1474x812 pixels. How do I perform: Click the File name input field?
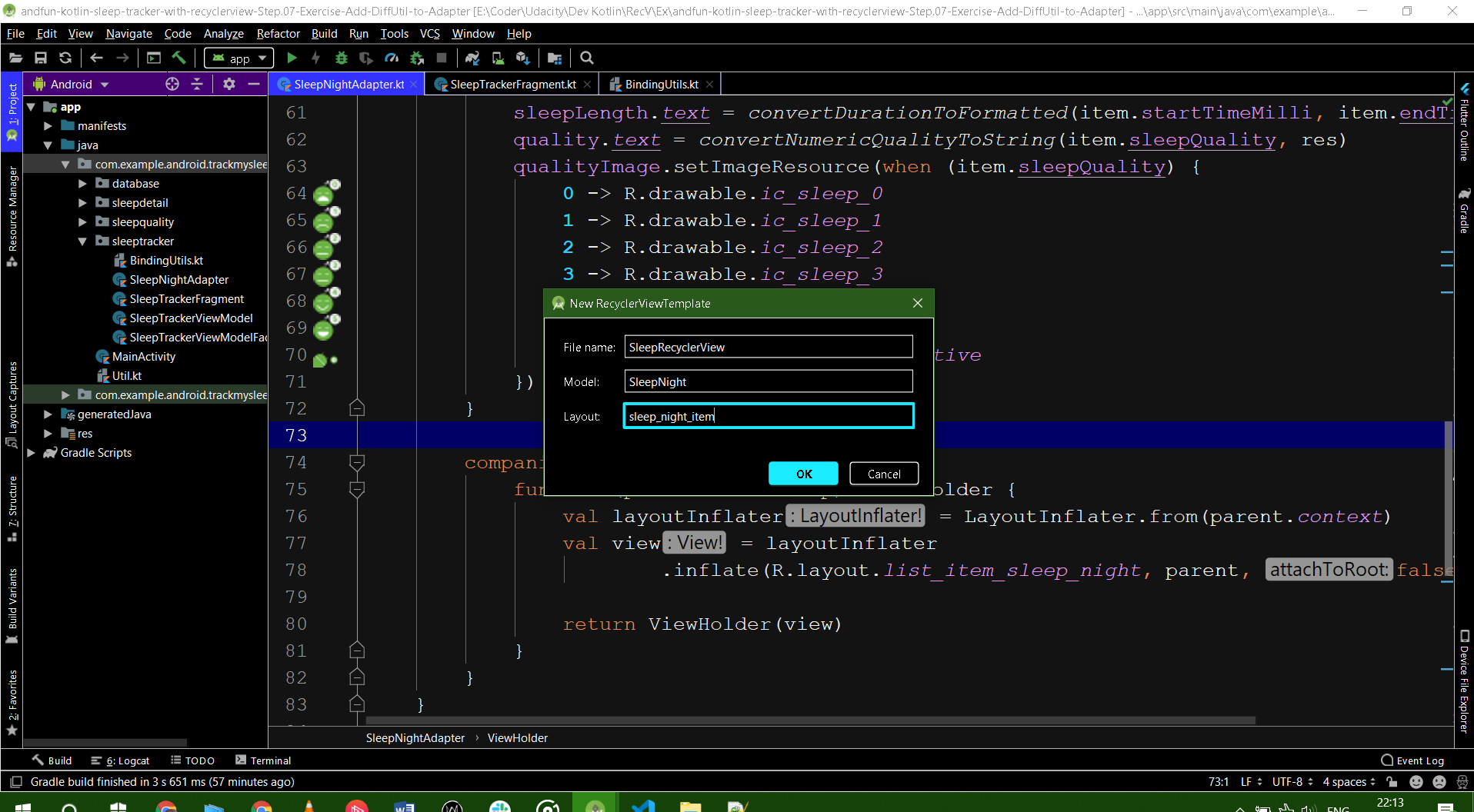pyautogui.click(x=768, y=347)
